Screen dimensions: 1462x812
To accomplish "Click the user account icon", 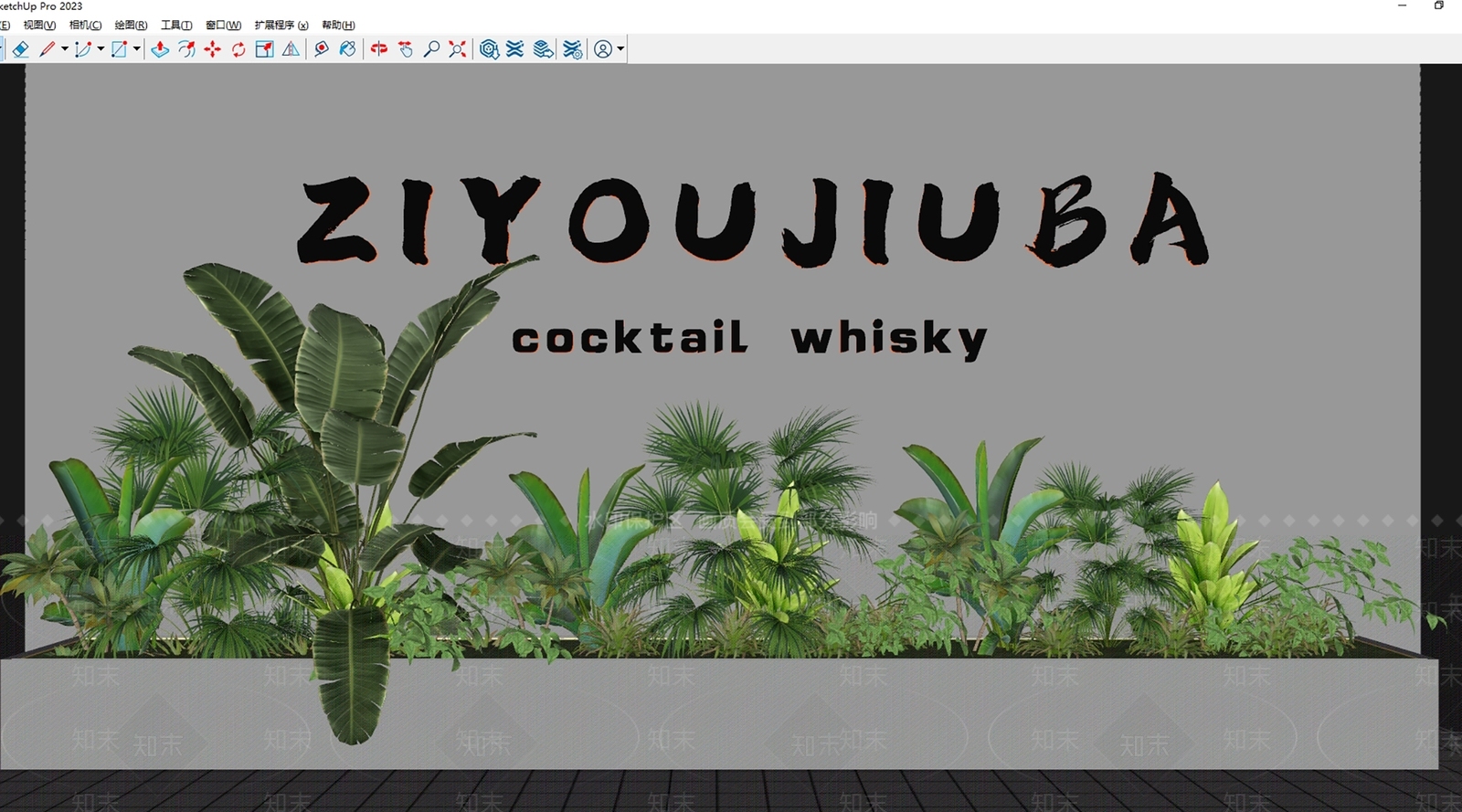I will (603, 49).
